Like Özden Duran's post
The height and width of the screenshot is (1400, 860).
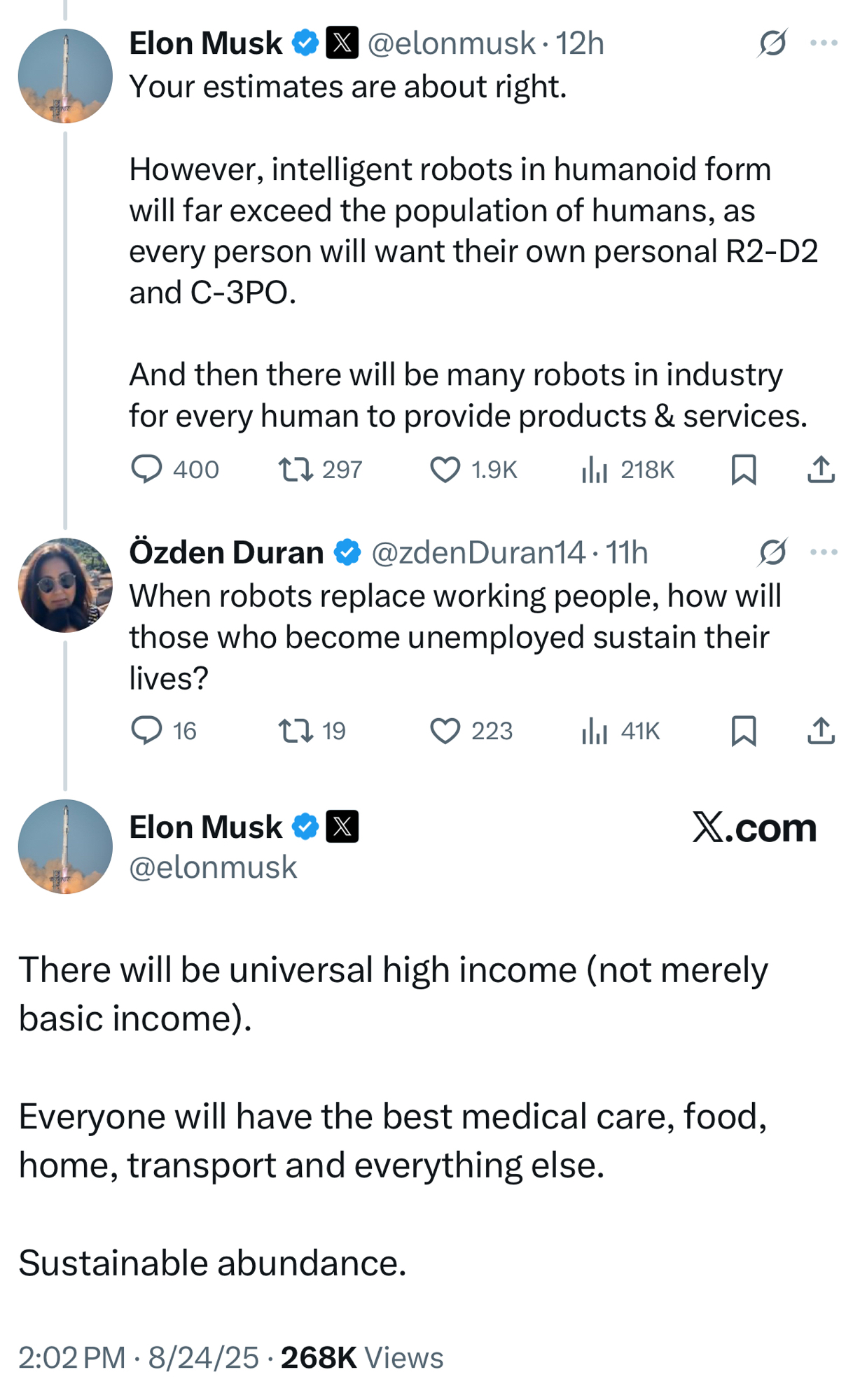[x=445, y=731]
